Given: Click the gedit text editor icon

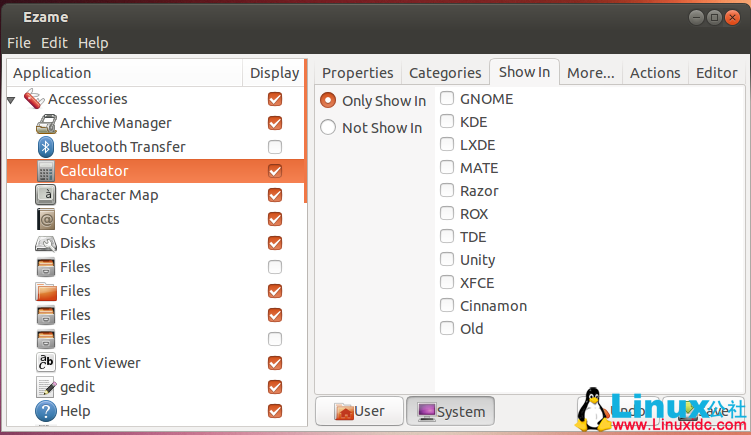Looking at the screenshot, I should (46, 387).
